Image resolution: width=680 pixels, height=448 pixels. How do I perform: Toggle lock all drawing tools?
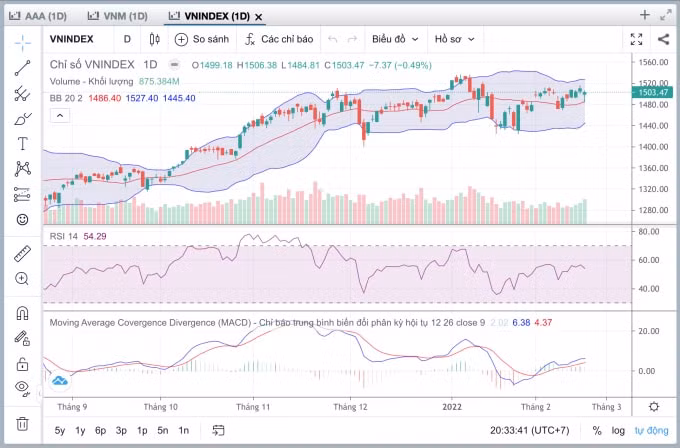pos(23,363)
